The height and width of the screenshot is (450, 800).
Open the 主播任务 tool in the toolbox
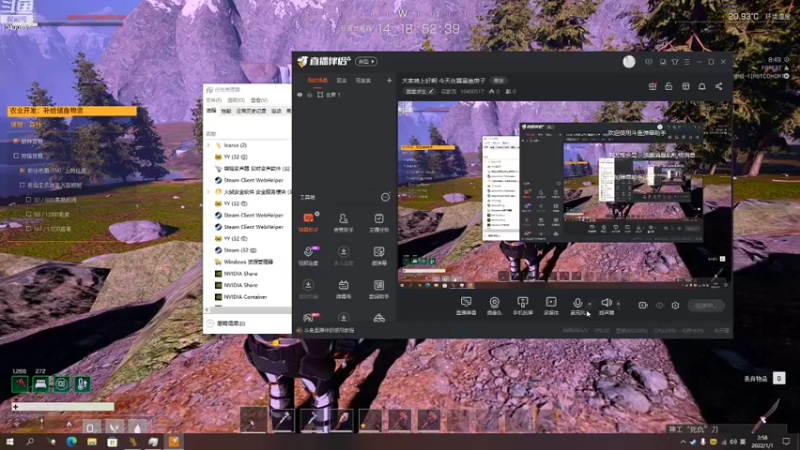point(379,222)
